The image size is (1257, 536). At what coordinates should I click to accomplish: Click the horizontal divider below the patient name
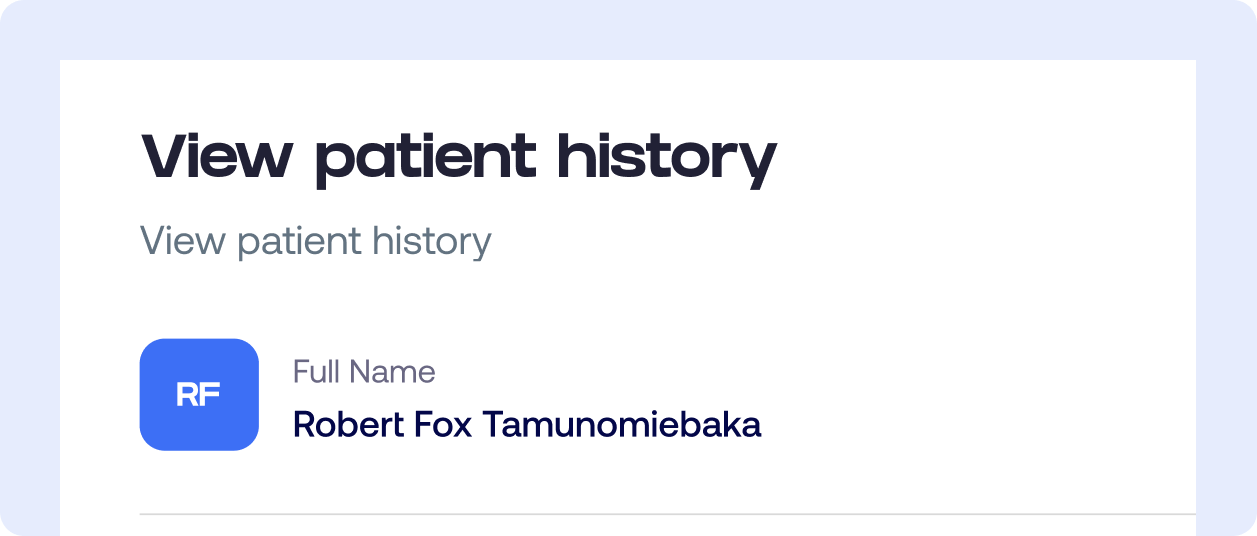tap(667, 514)
